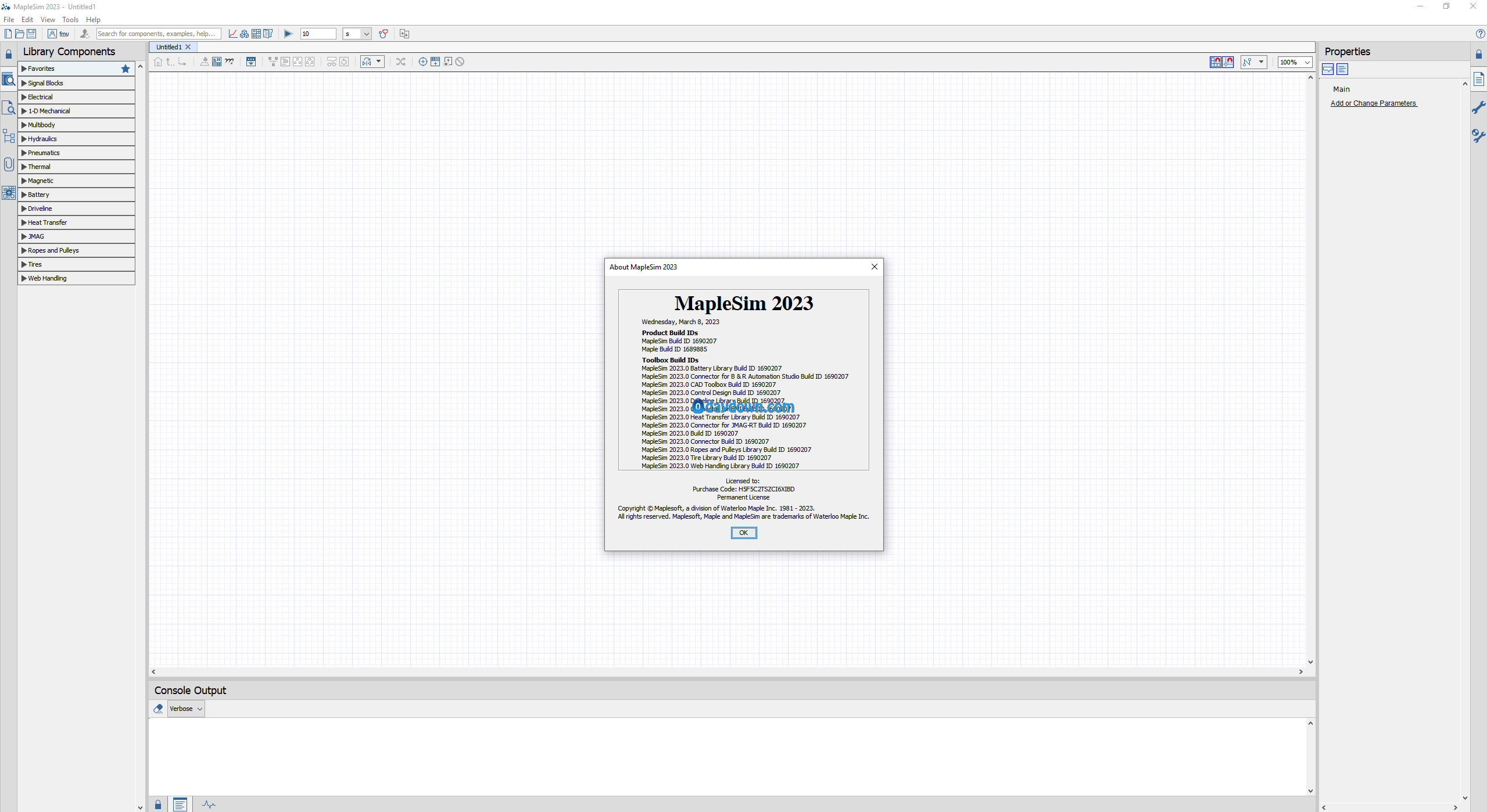Create a new model with the blank page icon

click(x=8, y=34)
